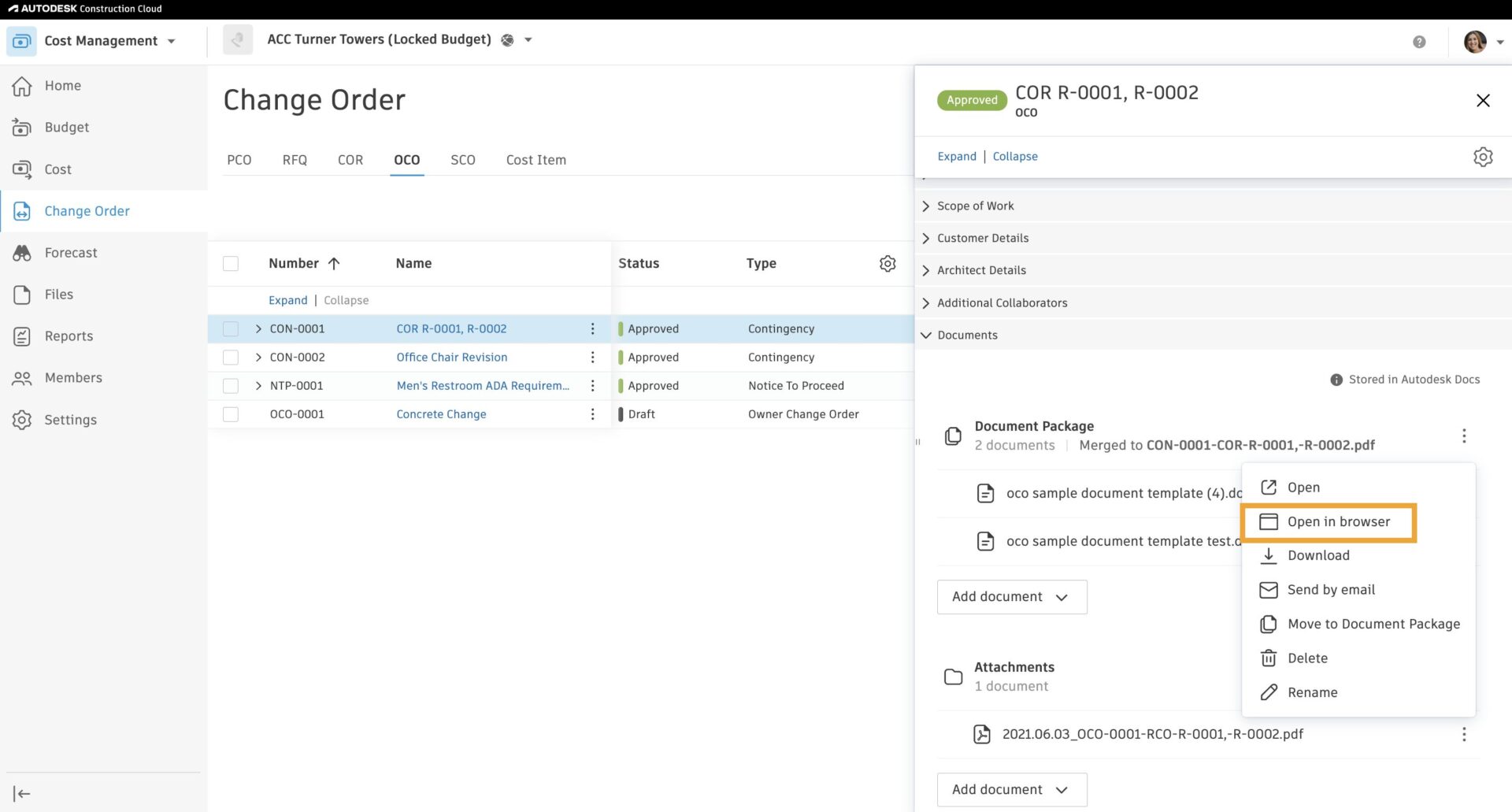Open more options for OCO-0001 row
This screenshot has width=1512, height=812.
pos(593,414)
